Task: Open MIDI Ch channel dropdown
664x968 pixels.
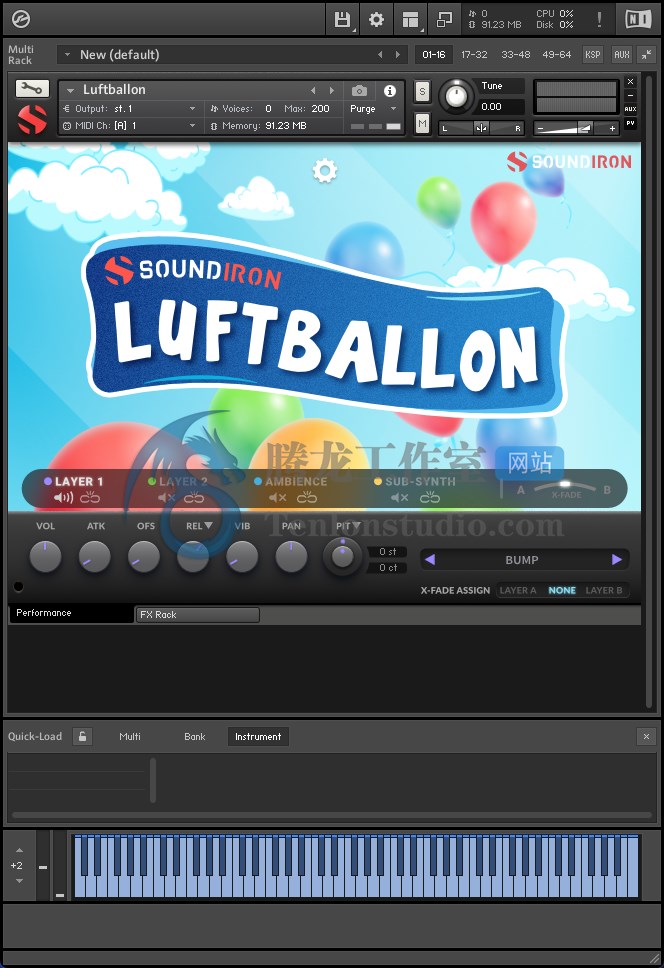Action: click(129, 125)
